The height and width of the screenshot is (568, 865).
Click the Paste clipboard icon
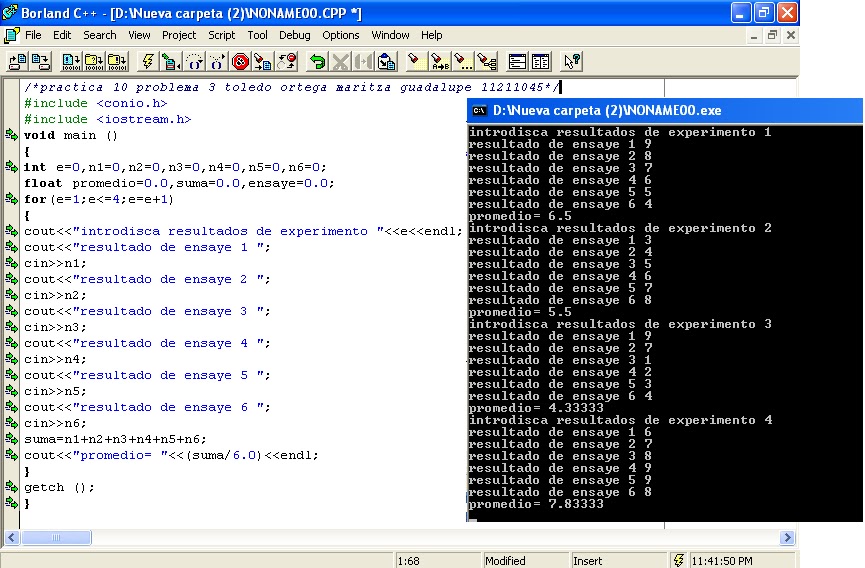coord(387,62)
